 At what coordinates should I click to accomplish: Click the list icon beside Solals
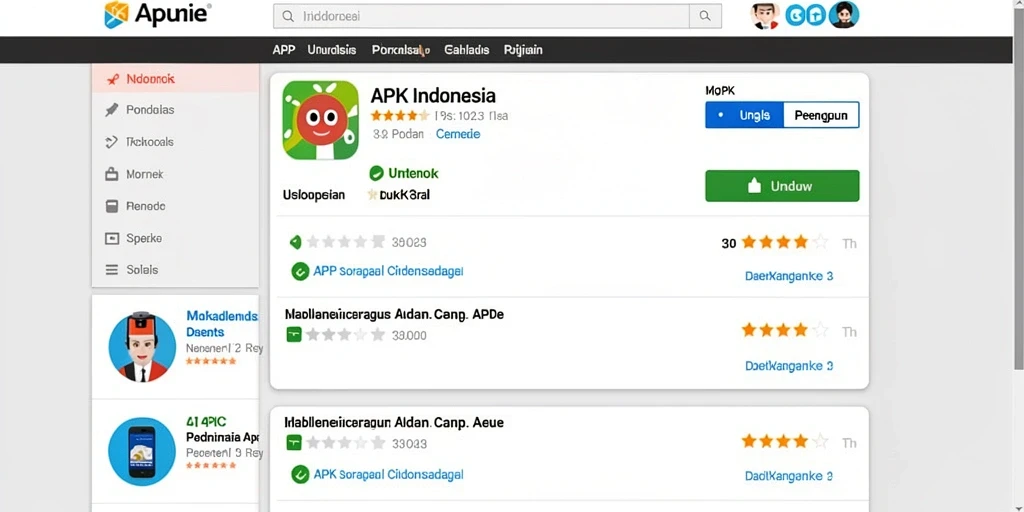pyautogui.click(x=112, y=270)
